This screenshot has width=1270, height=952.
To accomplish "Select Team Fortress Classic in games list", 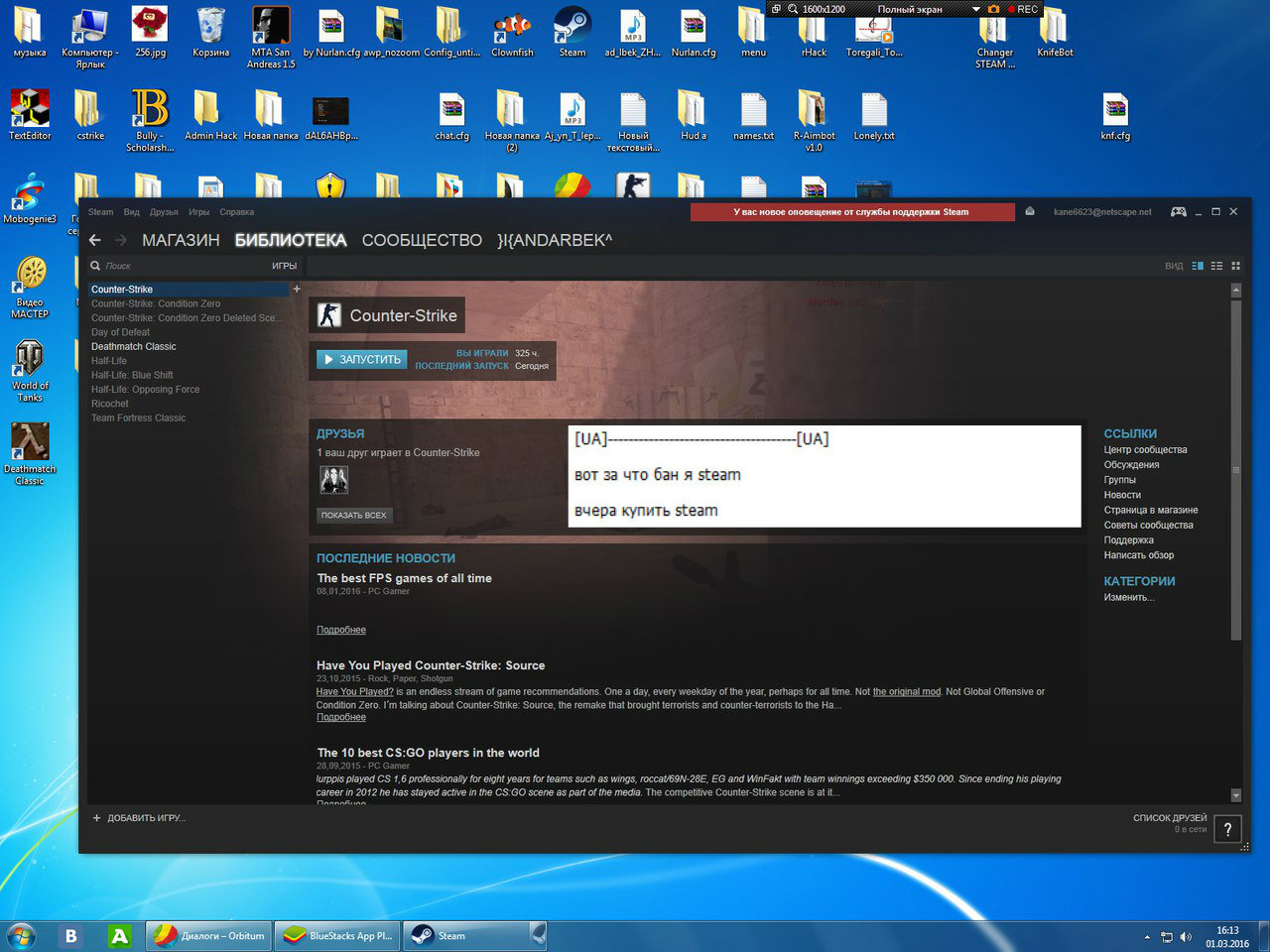I will 138,418.
